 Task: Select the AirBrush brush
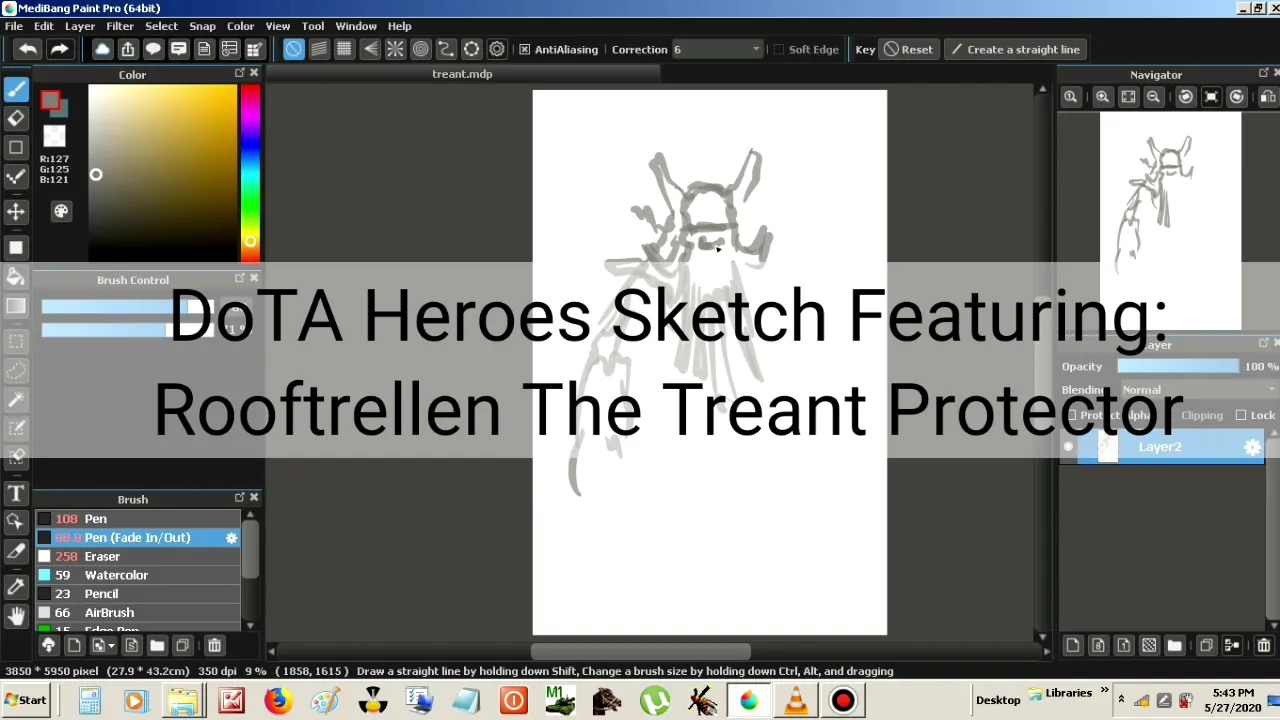tap(137, 613)
